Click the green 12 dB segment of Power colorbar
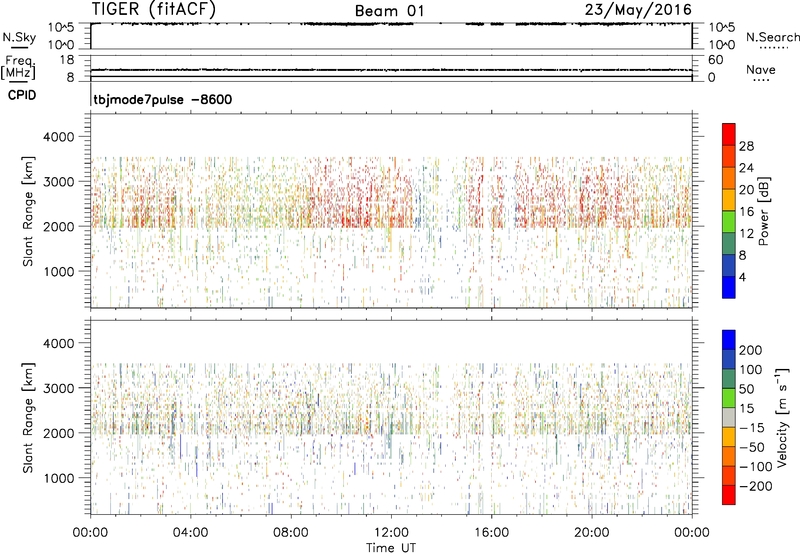 click(x=729, y=222)
